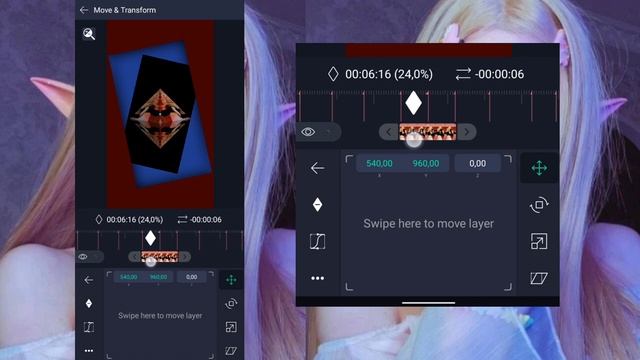
Task: Open the magnifier zoom tool in the preview
Action: [x=89, y=34]
